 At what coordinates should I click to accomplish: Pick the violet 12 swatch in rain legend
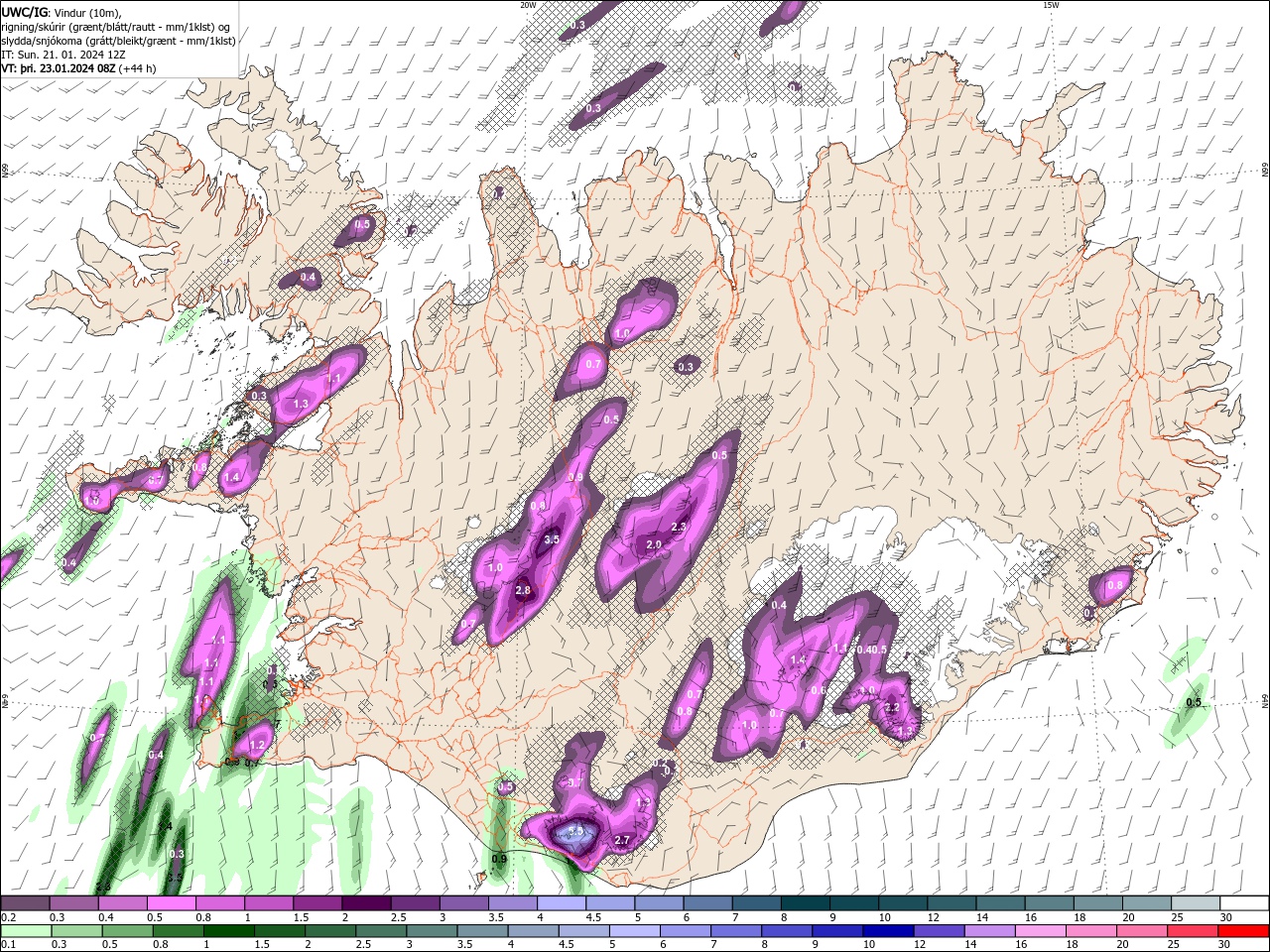(x=938, y=931)
